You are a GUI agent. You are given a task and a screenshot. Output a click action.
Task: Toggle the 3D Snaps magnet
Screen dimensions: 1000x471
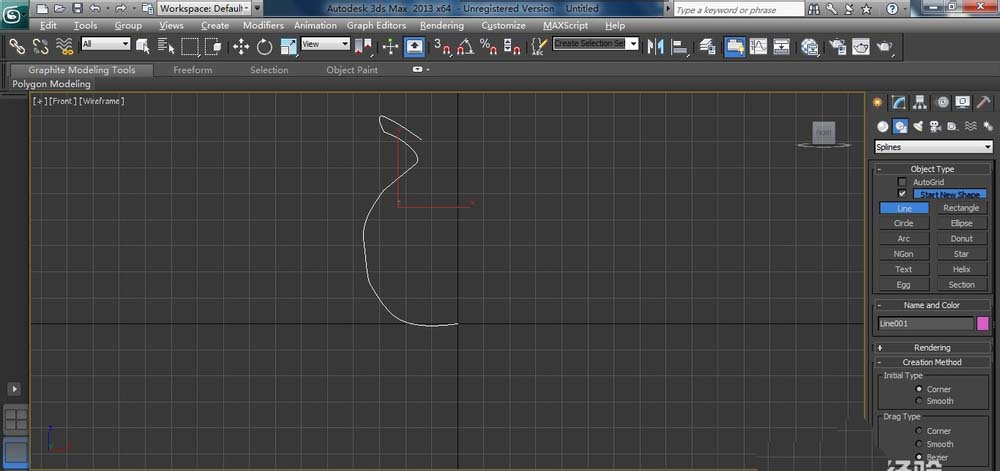pyautogui.click(x=442, y=46)
